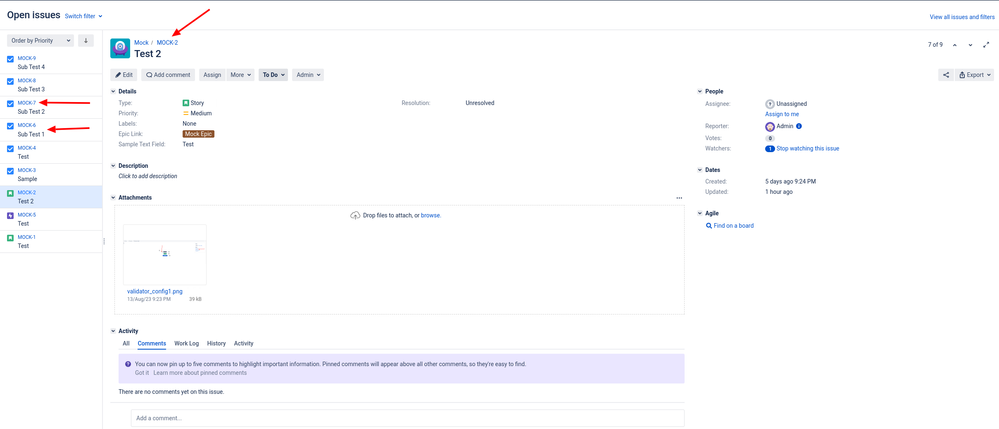Viewport: 999px width, 429px height.
Task: Collapse the Activity section
Action: point(113,331)
